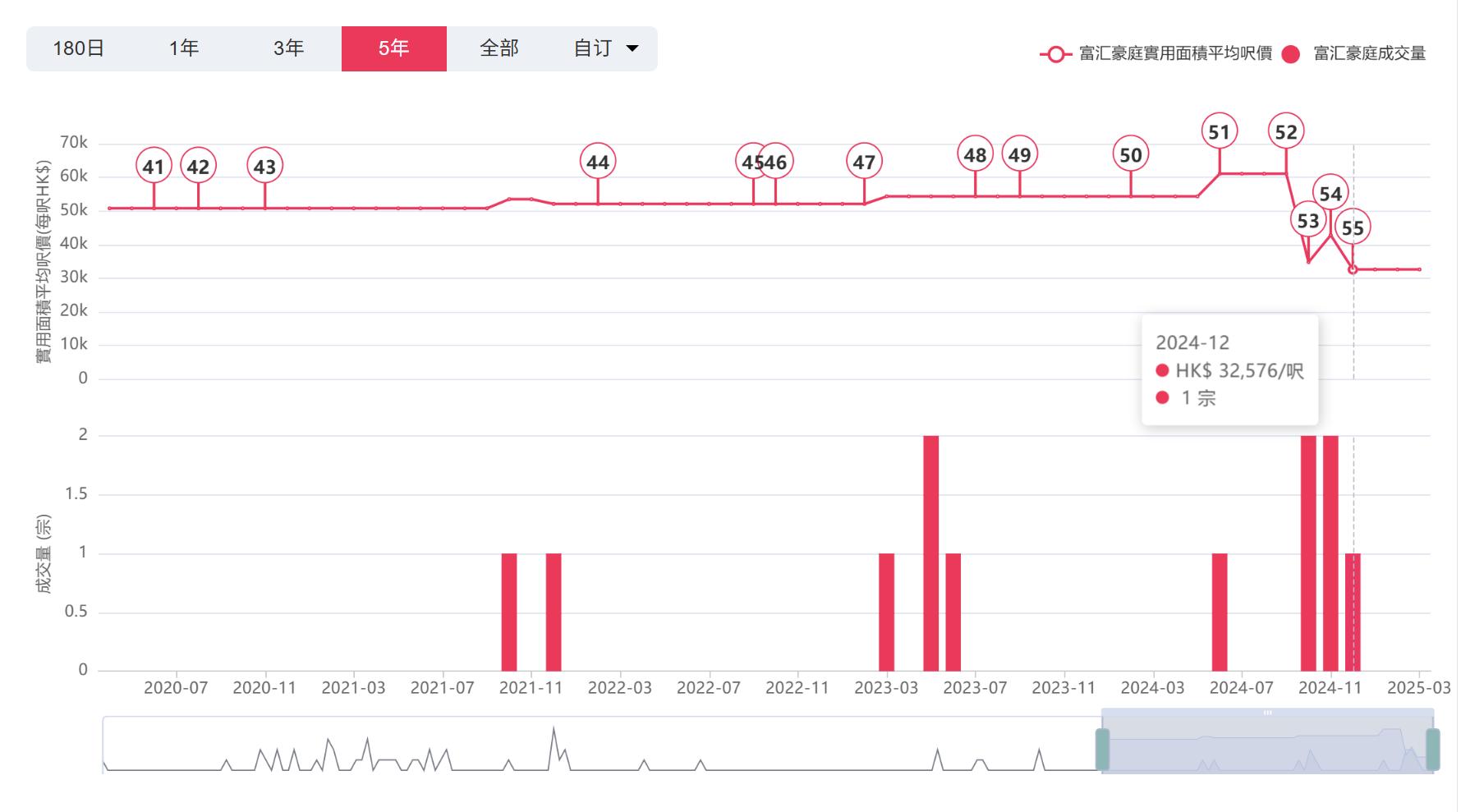Click the 2024-12 tooltip date
This screenshot has width=1461, height=812.
pos(1192,342)
